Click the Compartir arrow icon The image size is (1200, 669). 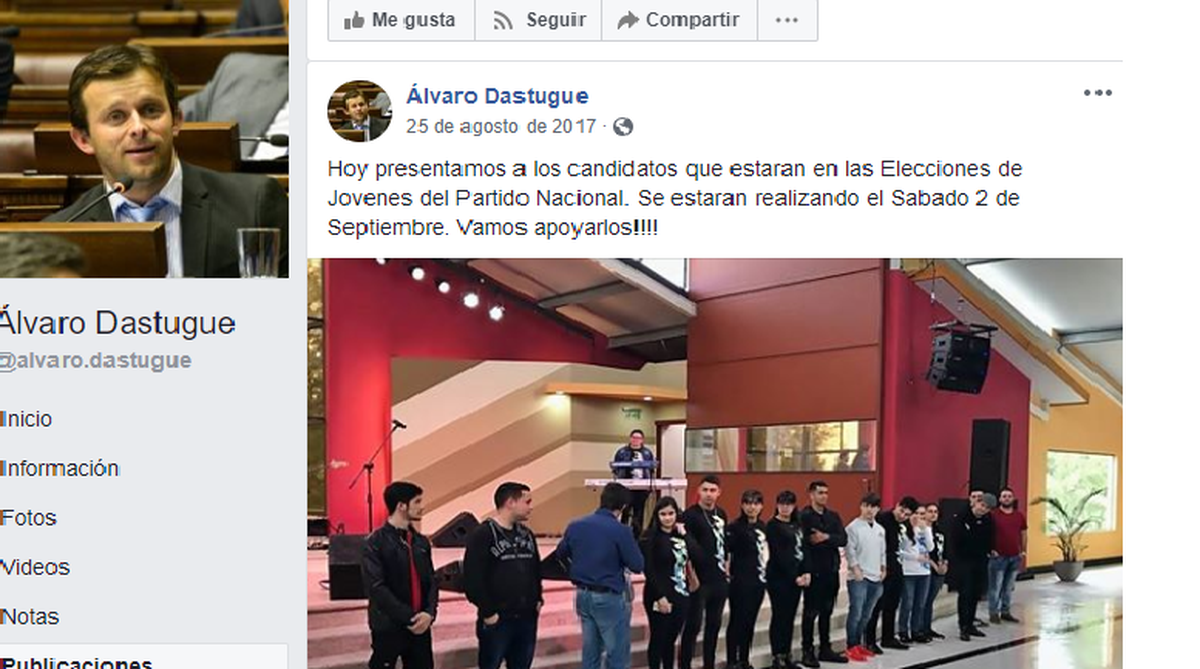coord(628,20)
